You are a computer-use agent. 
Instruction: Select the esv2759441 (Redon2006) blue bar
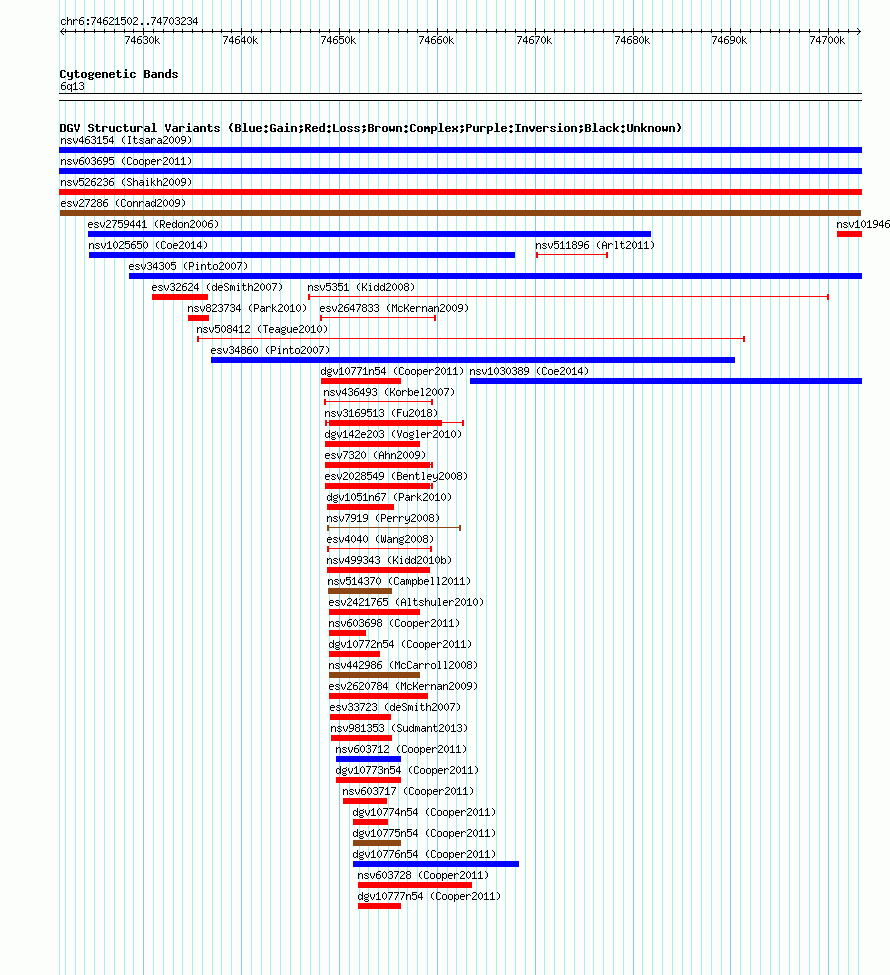click(369, 234)
